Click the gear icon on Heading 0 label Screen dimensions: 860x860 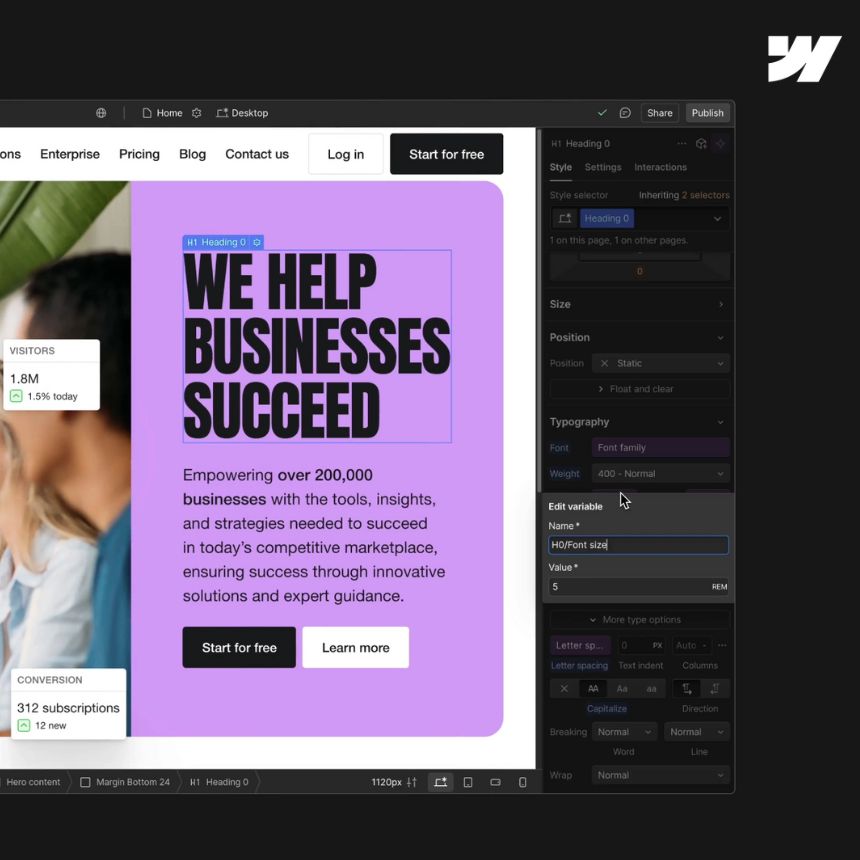[x=257, y=242]
